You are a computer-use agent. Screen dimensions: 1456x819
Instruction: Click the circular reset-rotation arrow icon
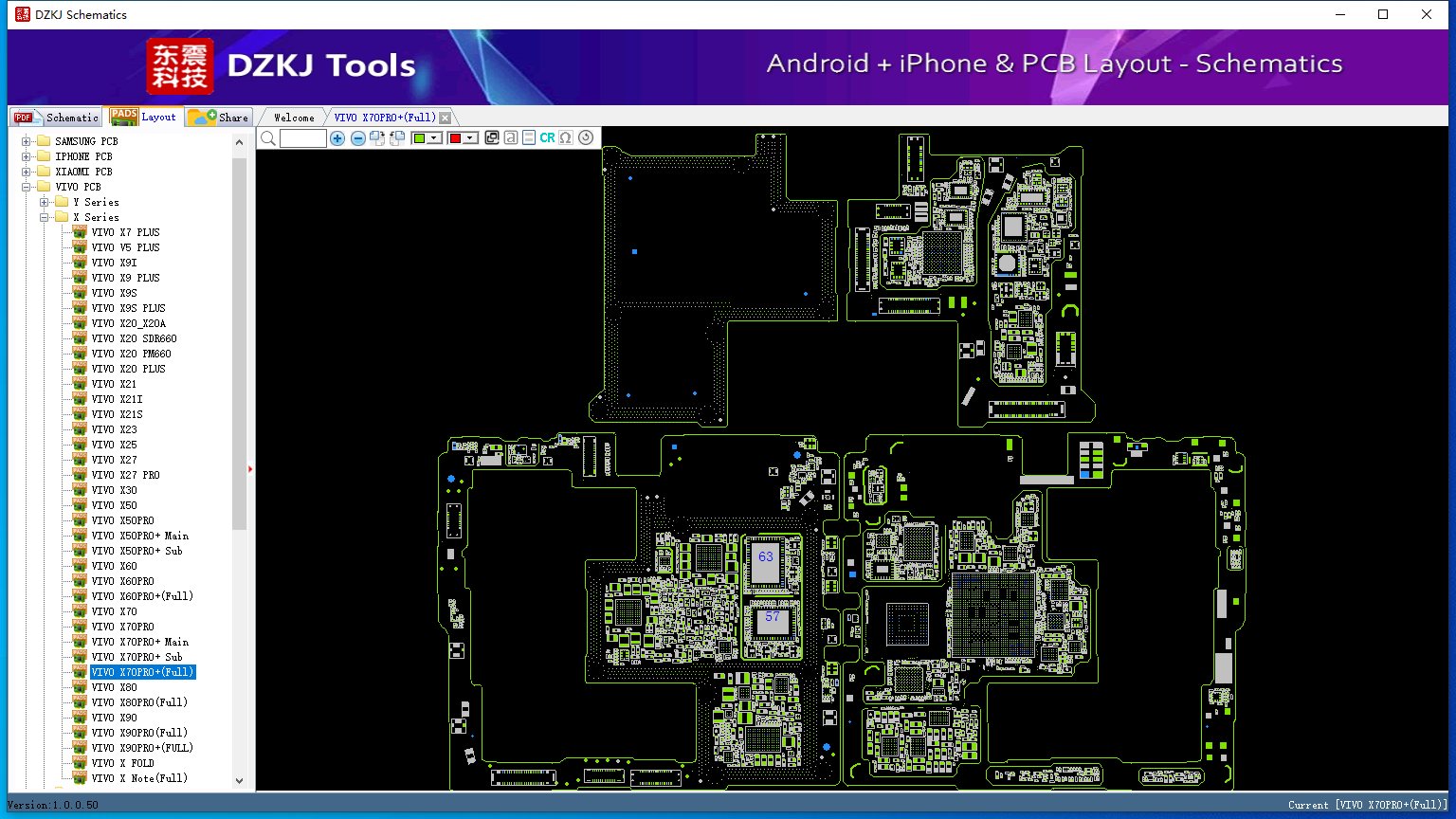pyautogui.click(x=586, y=138)
